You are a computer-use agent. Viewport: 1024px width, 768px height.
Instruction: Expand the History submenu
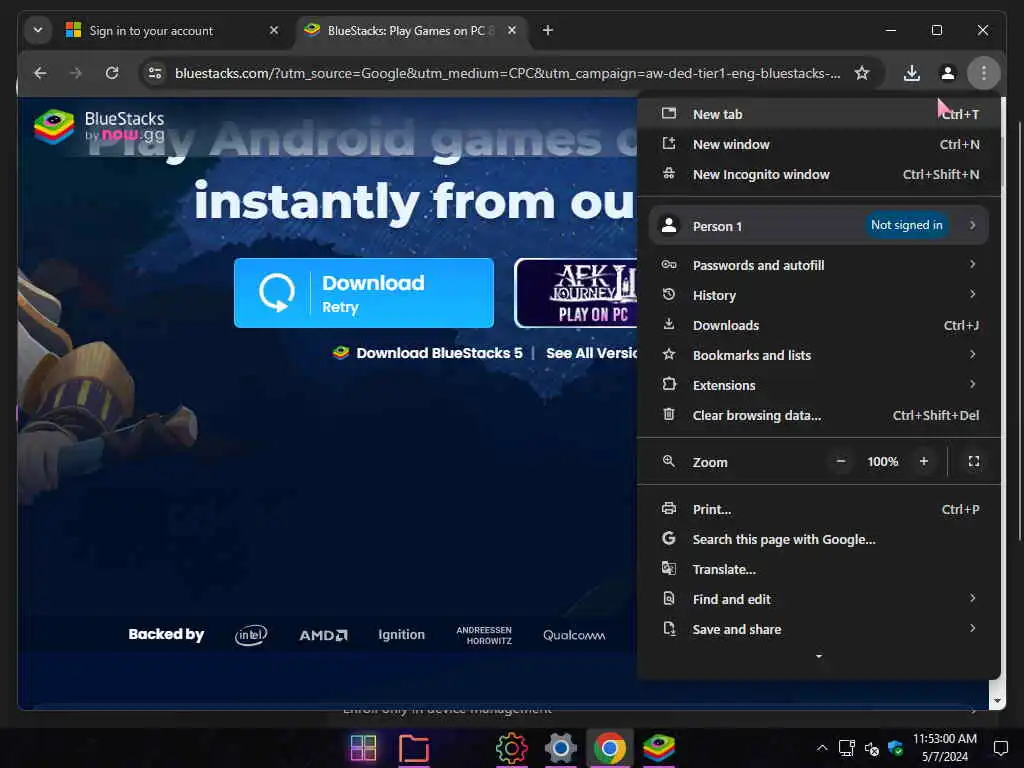(x=819, y=295)
